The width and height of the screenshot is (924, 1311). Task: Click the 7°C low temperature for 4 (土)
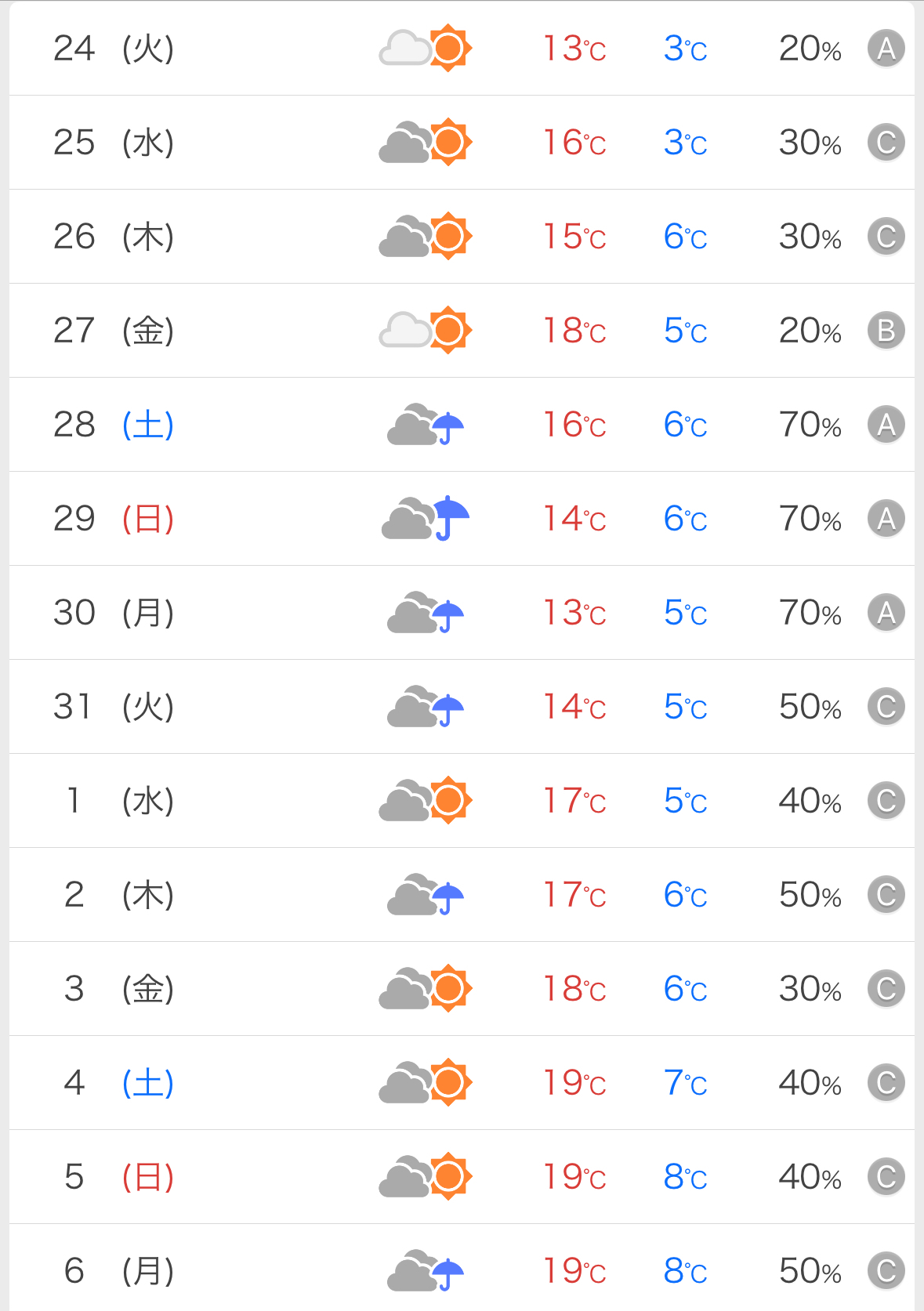(685, 1083)
